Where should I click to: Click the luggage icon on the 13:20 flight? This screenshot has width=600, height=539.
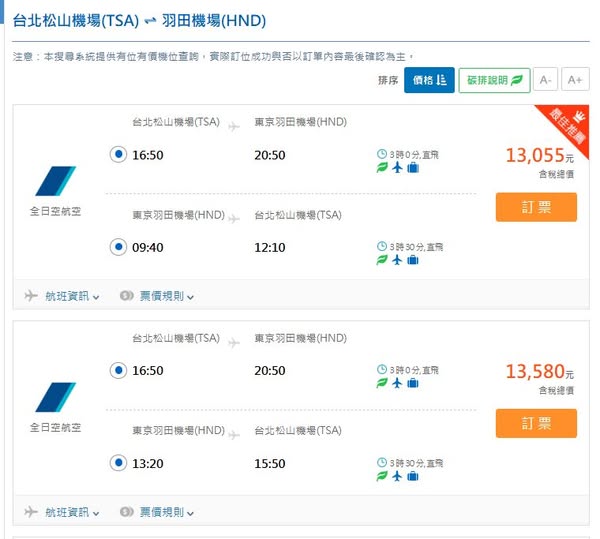(413, 477)
